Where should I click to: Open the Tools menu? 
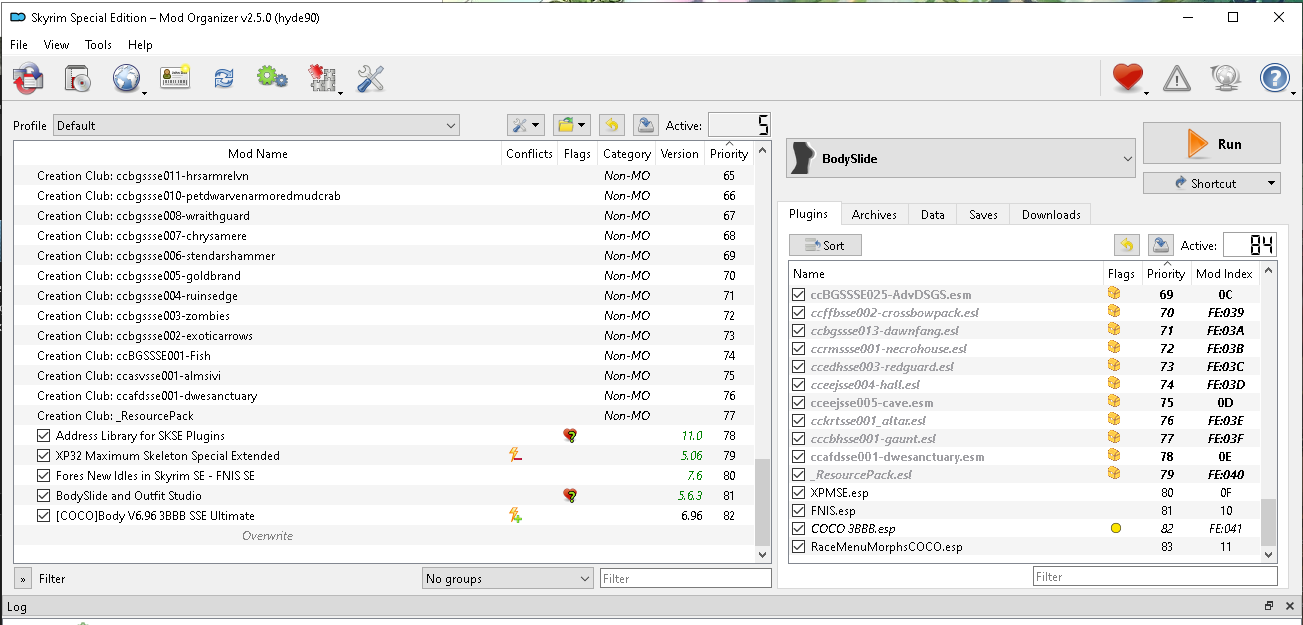click(98, 45)
